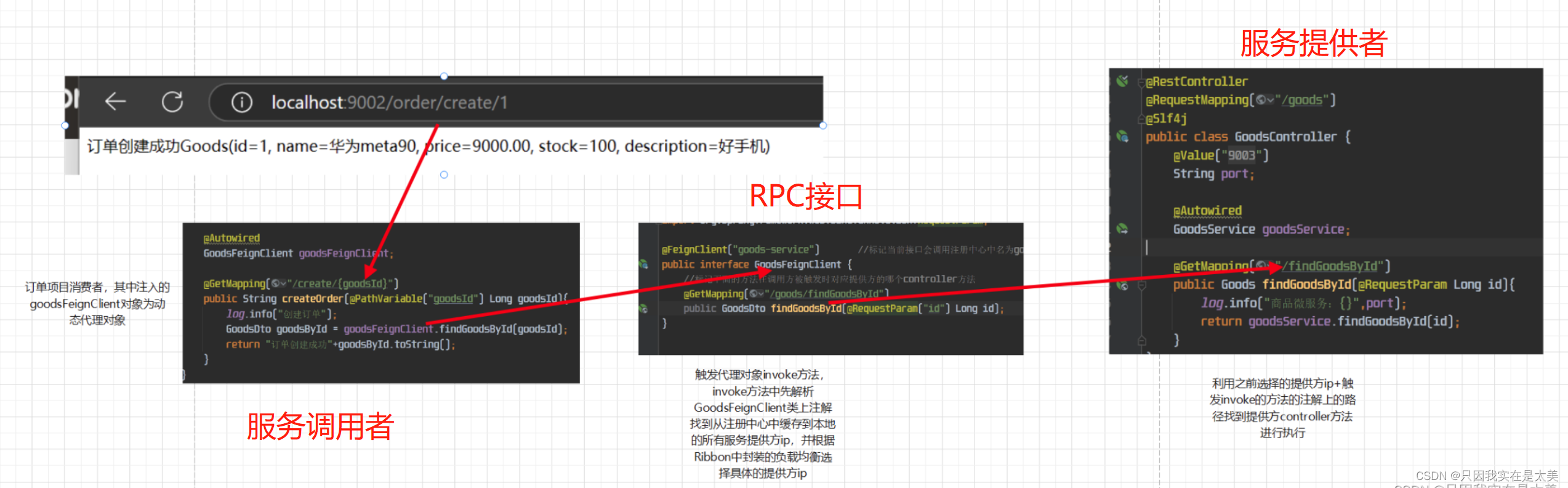Screen dimensions: 1568x488
Task: Click gutter icon beside GoodsService goodsService
Action: [1122, 229]
